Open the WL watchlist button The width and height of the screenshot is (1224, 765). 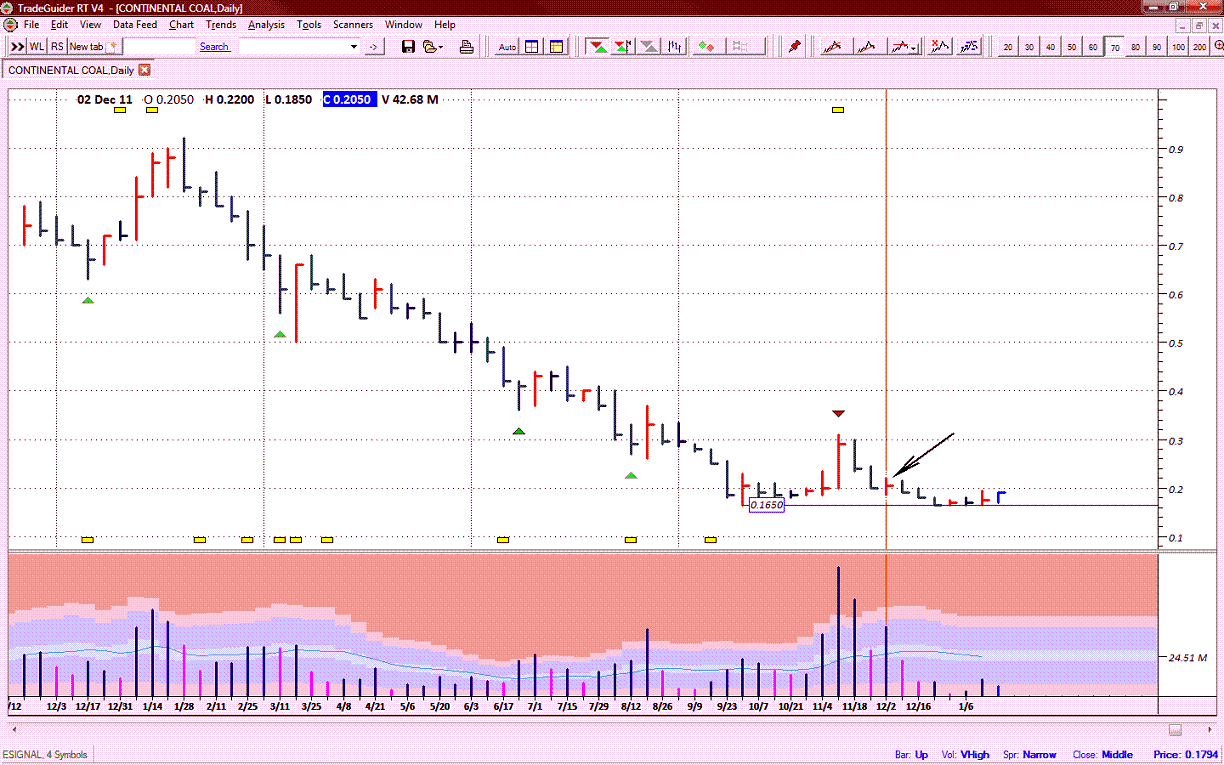[37, 46]
